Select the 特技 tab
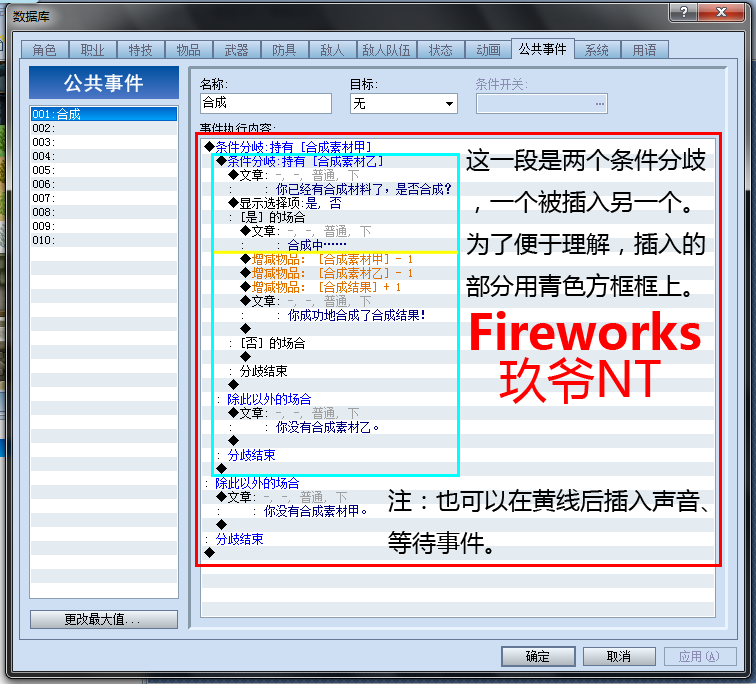Image resolution: width=756 pixels, height=684 pixels. tap(140, 50)
